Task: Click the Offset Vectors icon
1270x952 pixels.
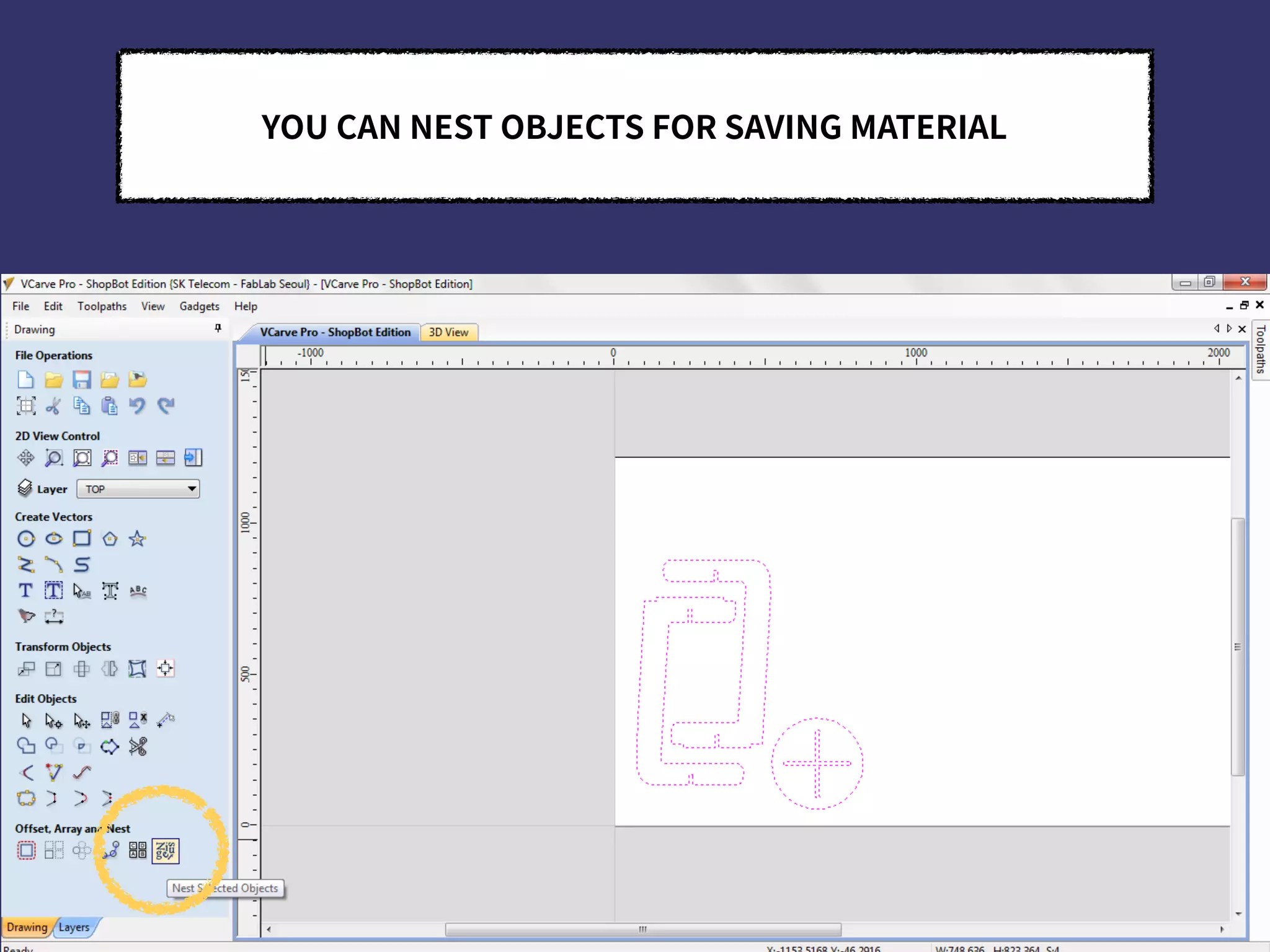Action: (26, 850)
